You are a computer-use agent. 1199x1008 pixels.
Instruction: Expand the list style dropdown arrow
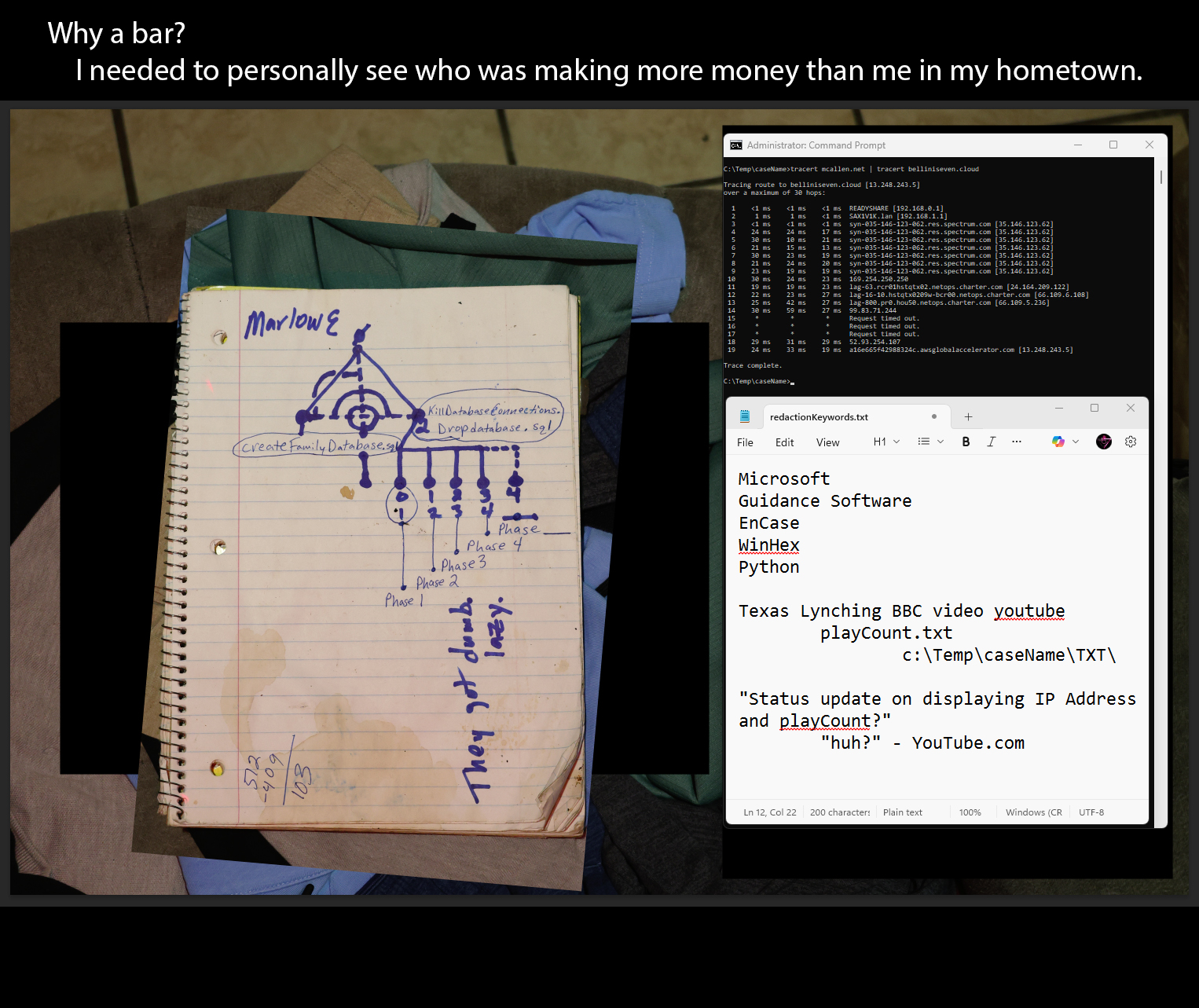pos(940,442)
